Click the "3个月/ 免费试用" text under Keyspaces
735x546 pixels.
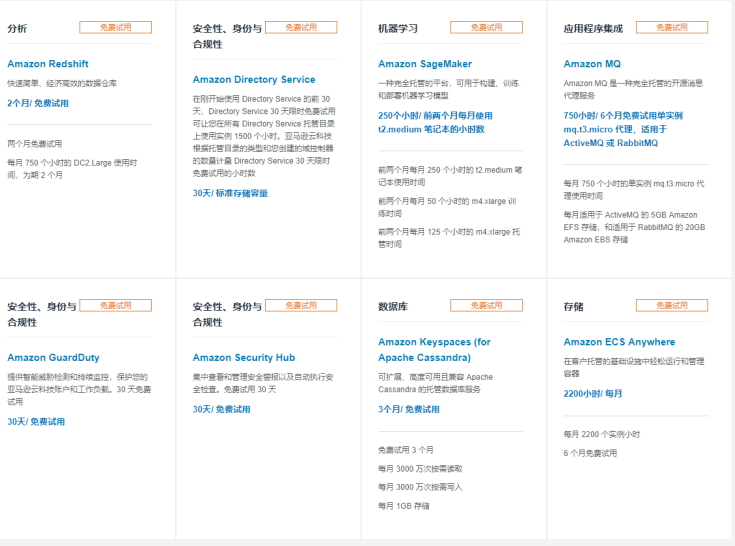tap(408, 410)
